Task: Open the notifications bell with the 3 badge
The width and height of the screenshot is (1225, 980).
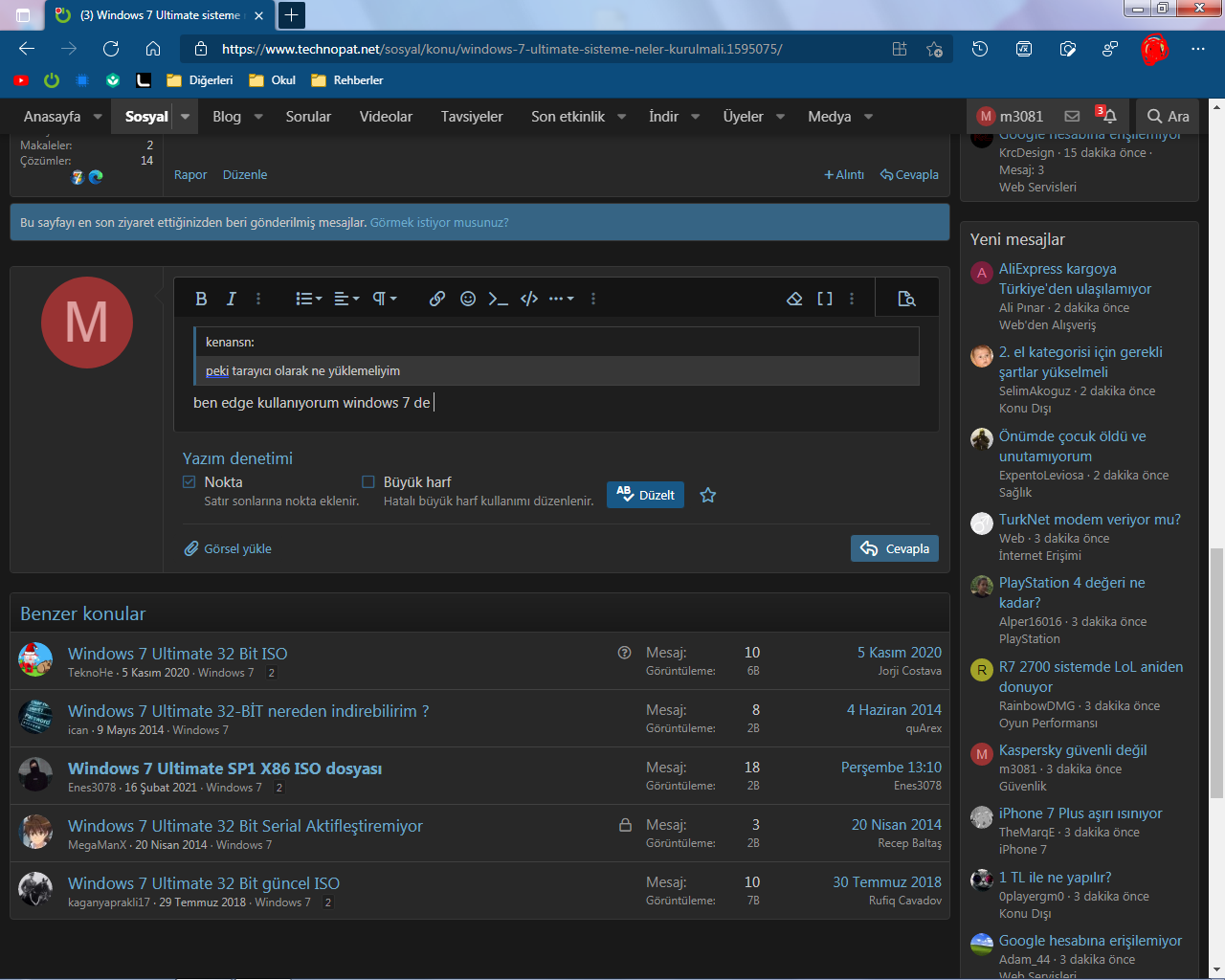Action: 1107,115
